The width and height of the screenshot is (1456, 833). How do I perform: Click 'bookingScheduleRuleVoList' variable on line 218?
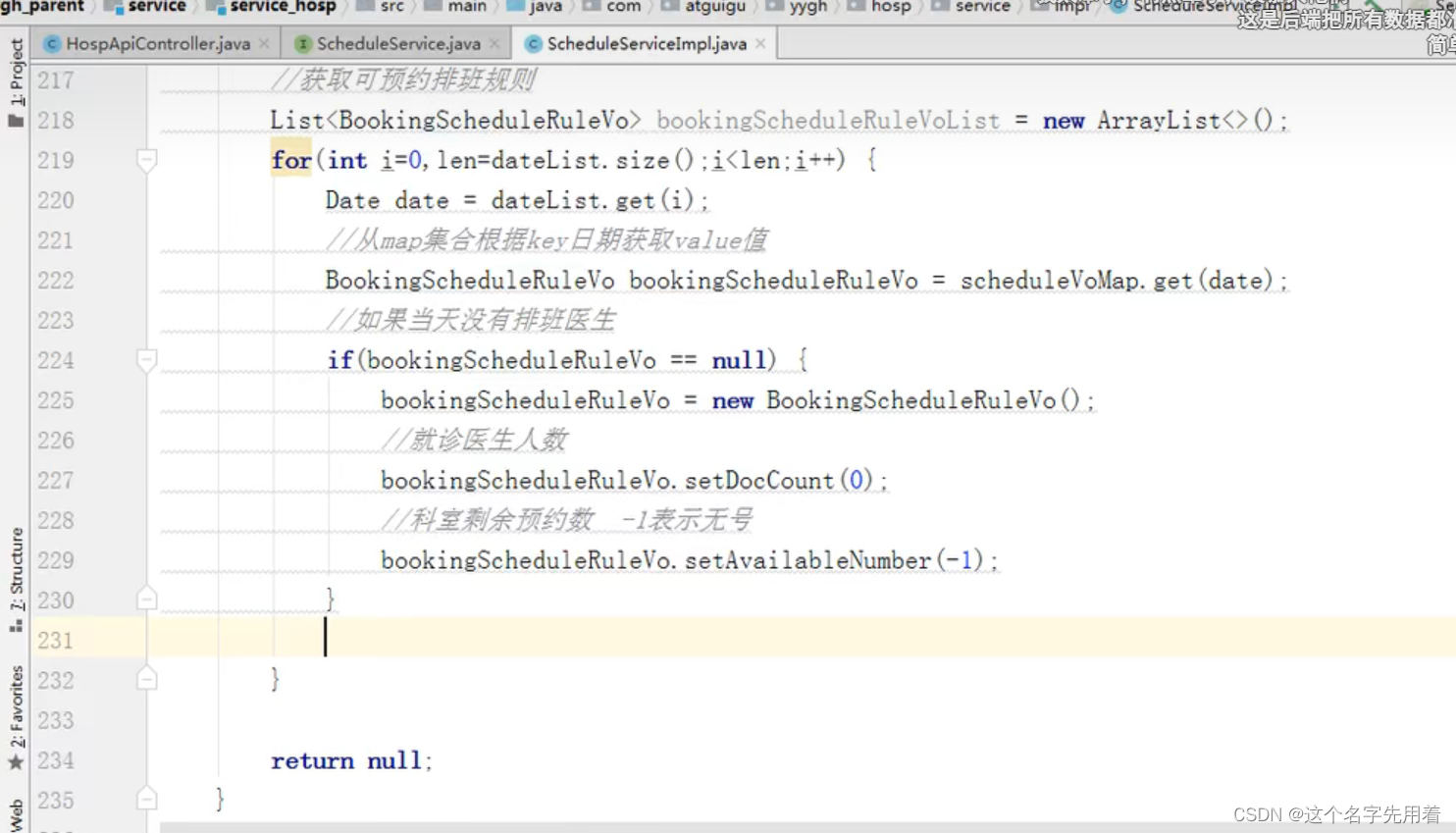tap(828, 120)
